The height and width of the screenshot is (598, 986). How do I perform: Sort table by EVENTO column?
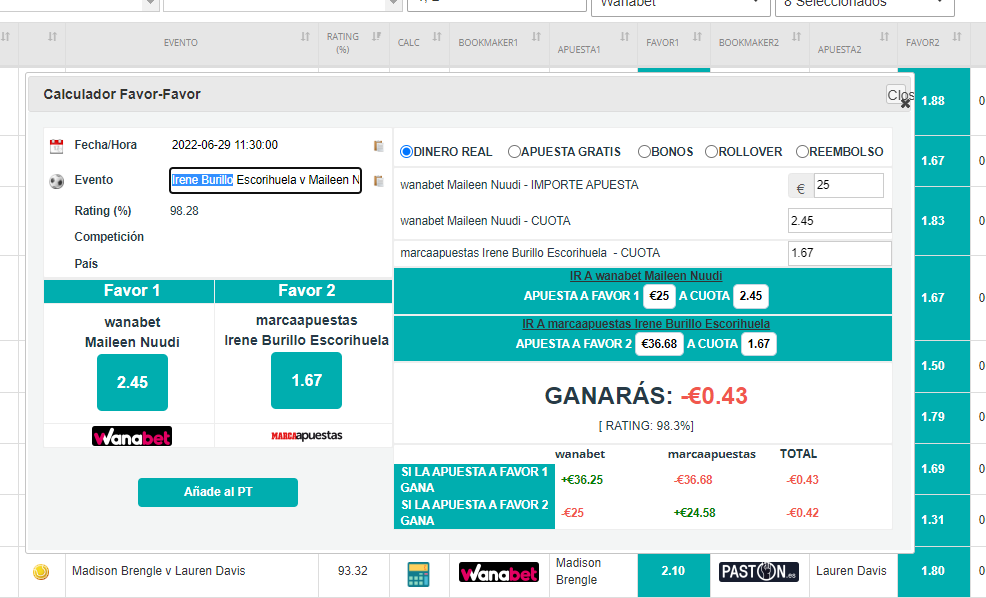(306, 36)
